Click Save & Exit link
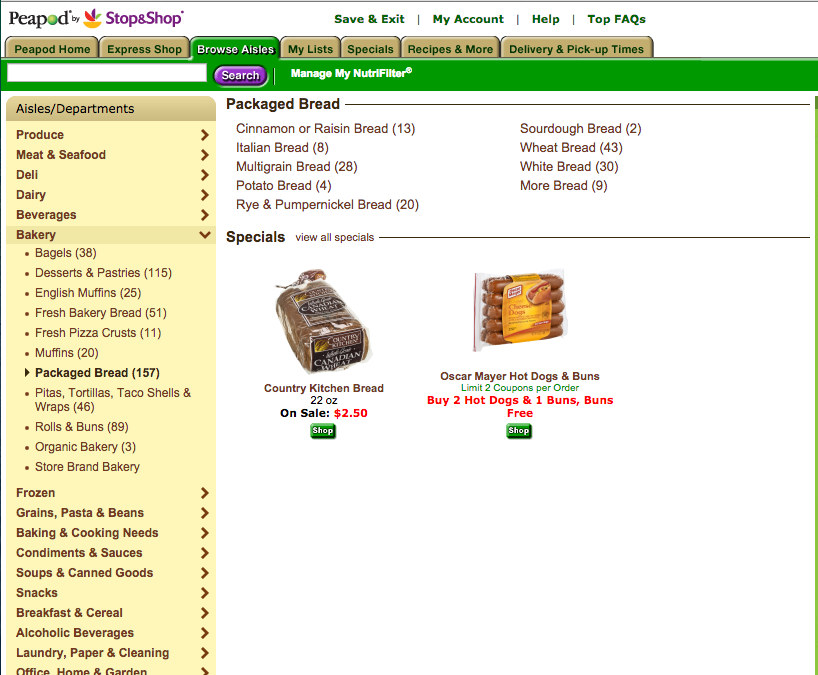This screenshot has width=818, height=675. [369, 19]
